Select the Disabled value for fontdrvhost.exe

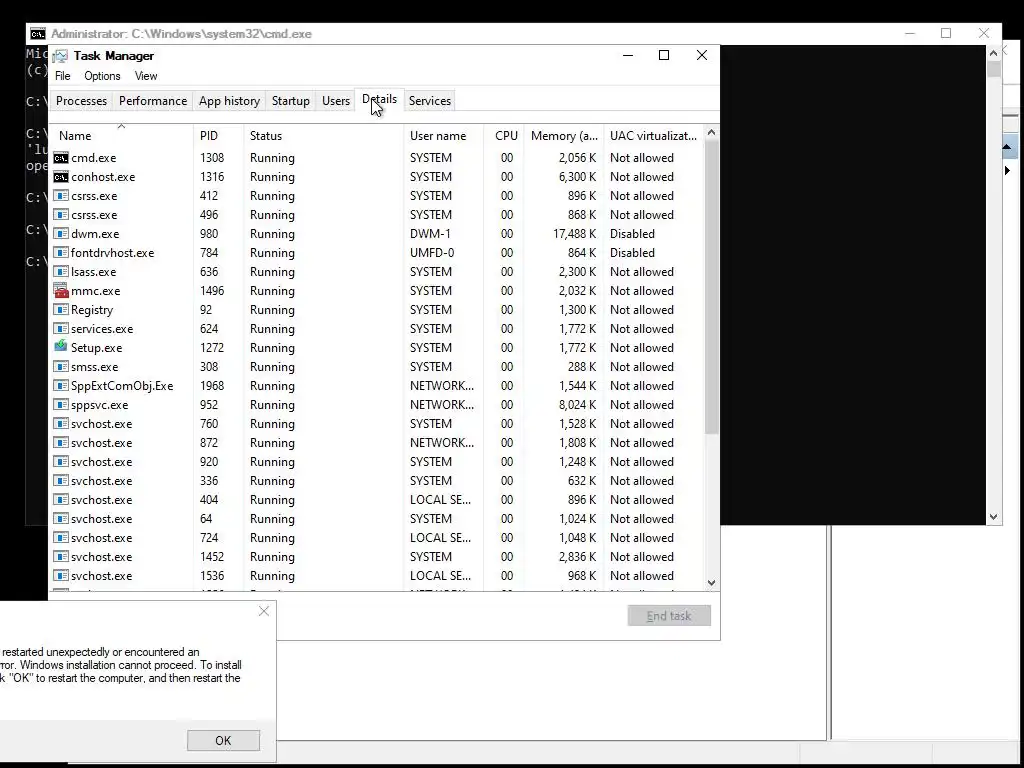coord(632,253)
